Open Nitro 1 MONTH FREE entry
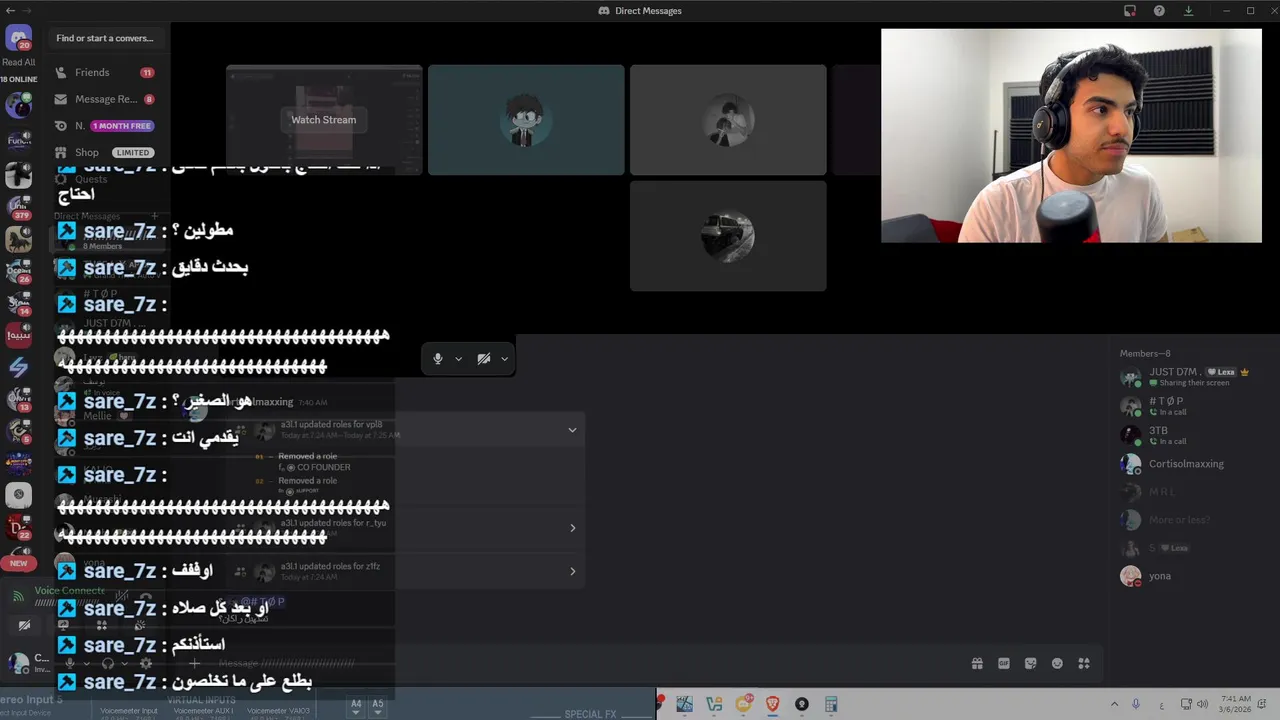Screen dimensions: 1280x720 pyautogui.click(x=105, y=126)
